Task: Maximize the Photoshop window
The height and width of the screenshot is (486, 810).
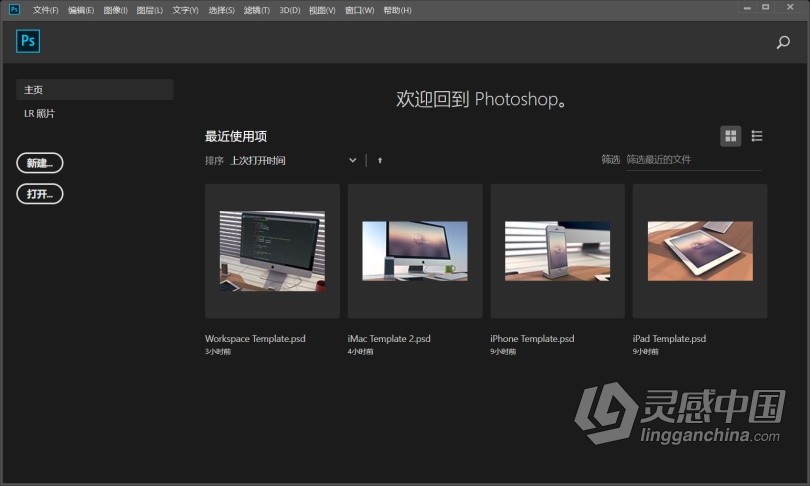Action: point(766,7)
